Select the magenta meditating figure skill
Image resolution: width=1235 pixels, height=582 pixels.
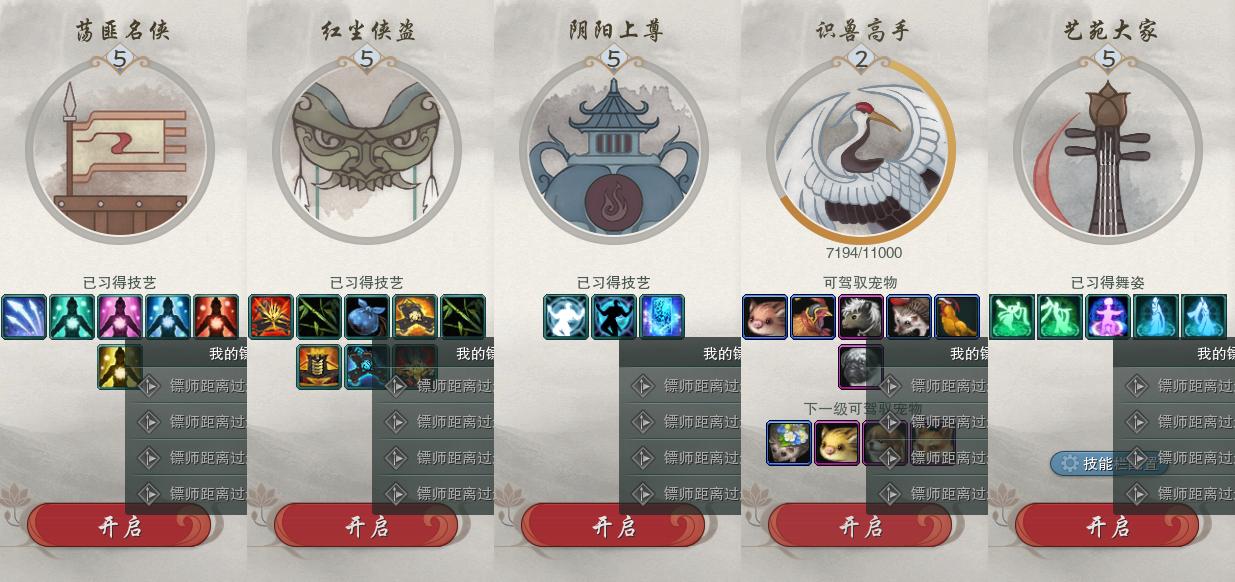120,317
